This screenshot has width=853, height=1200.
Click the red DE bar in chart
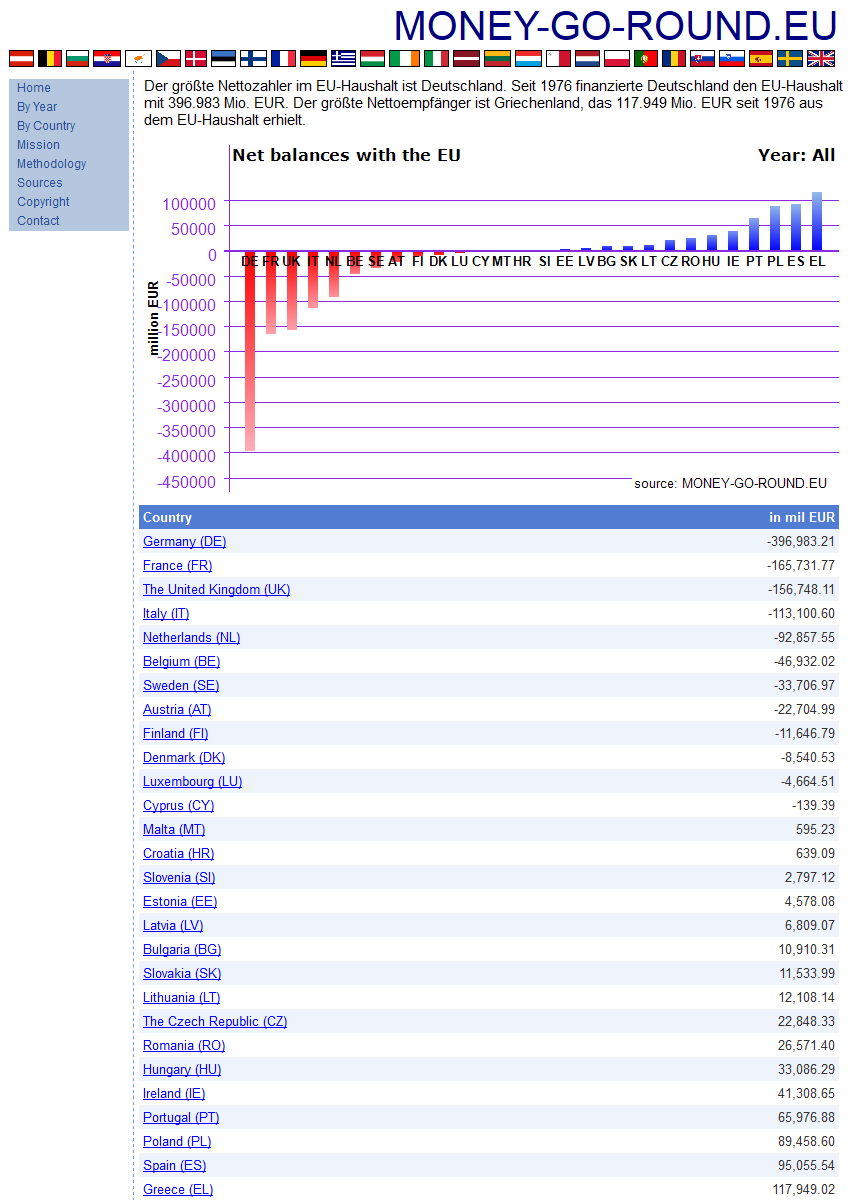coord(250,350)
